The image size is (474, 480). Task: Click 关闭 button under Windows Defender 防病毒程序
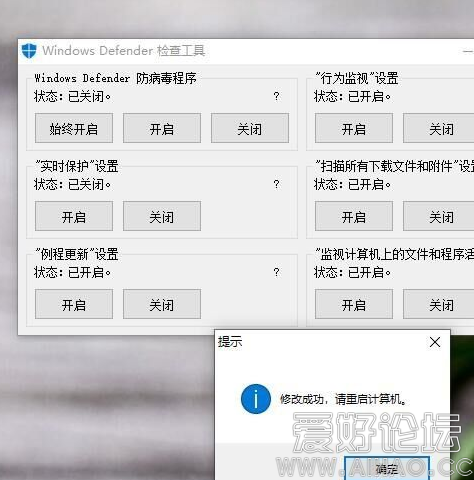click(x=250, y=128)
